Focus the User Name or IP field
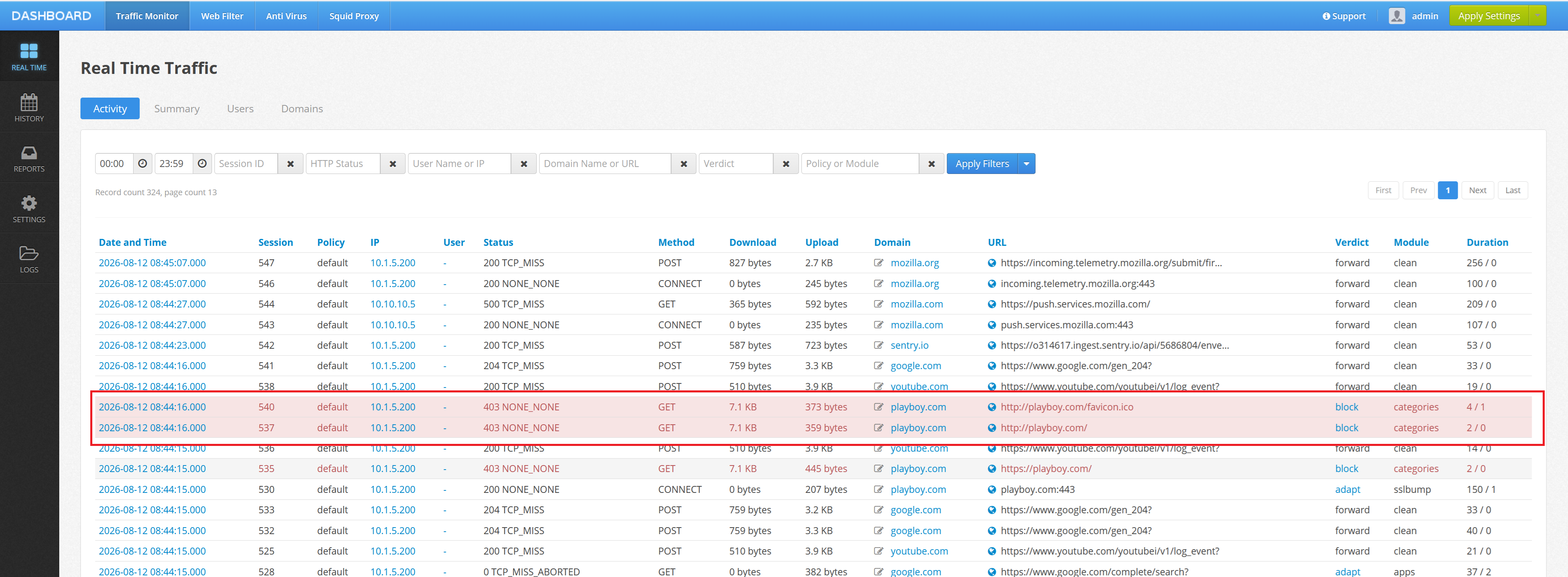This screenshot has width=1568, height=577. [459, 164]
